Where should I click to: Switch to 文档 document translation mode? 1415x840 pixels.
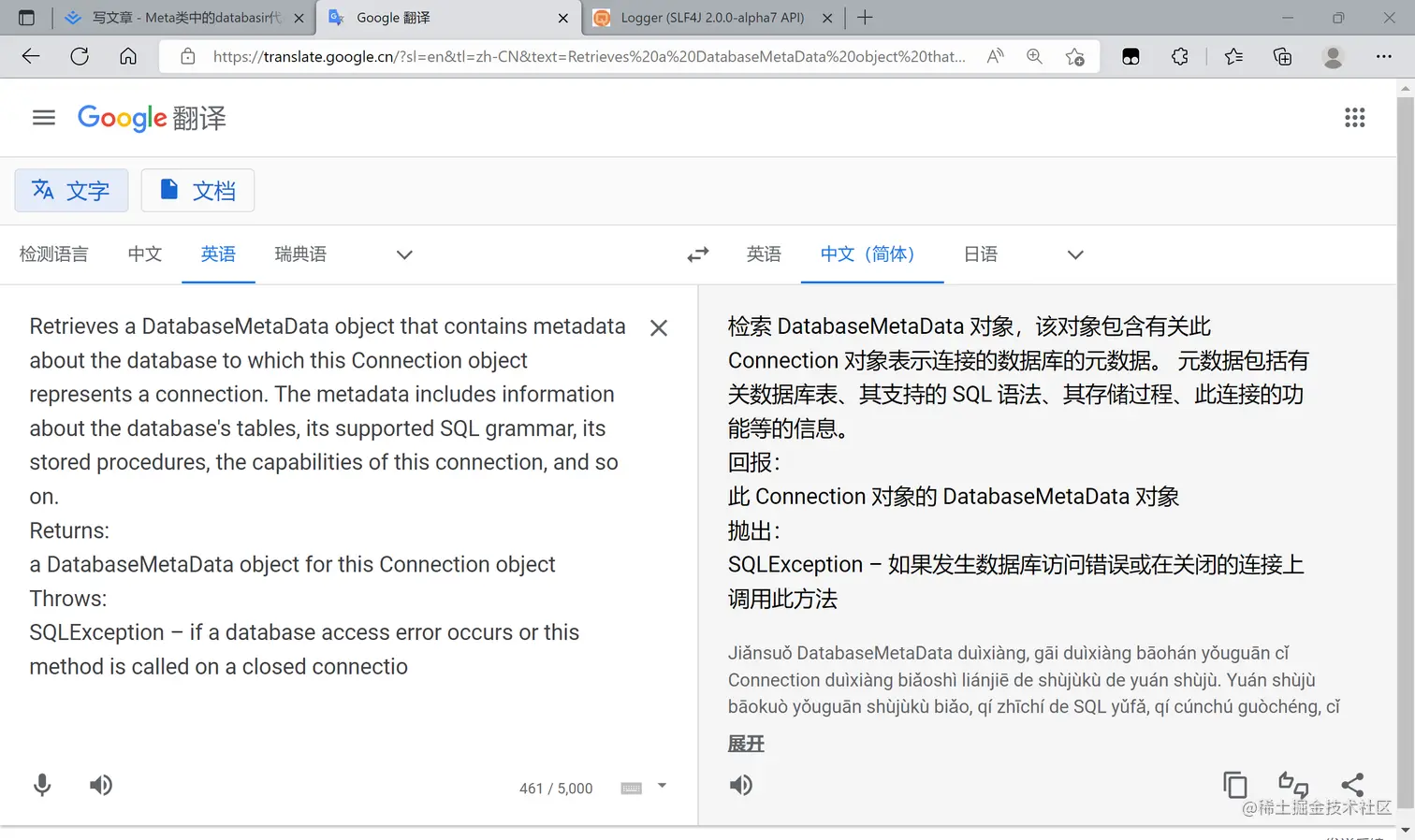pos(197,191)
